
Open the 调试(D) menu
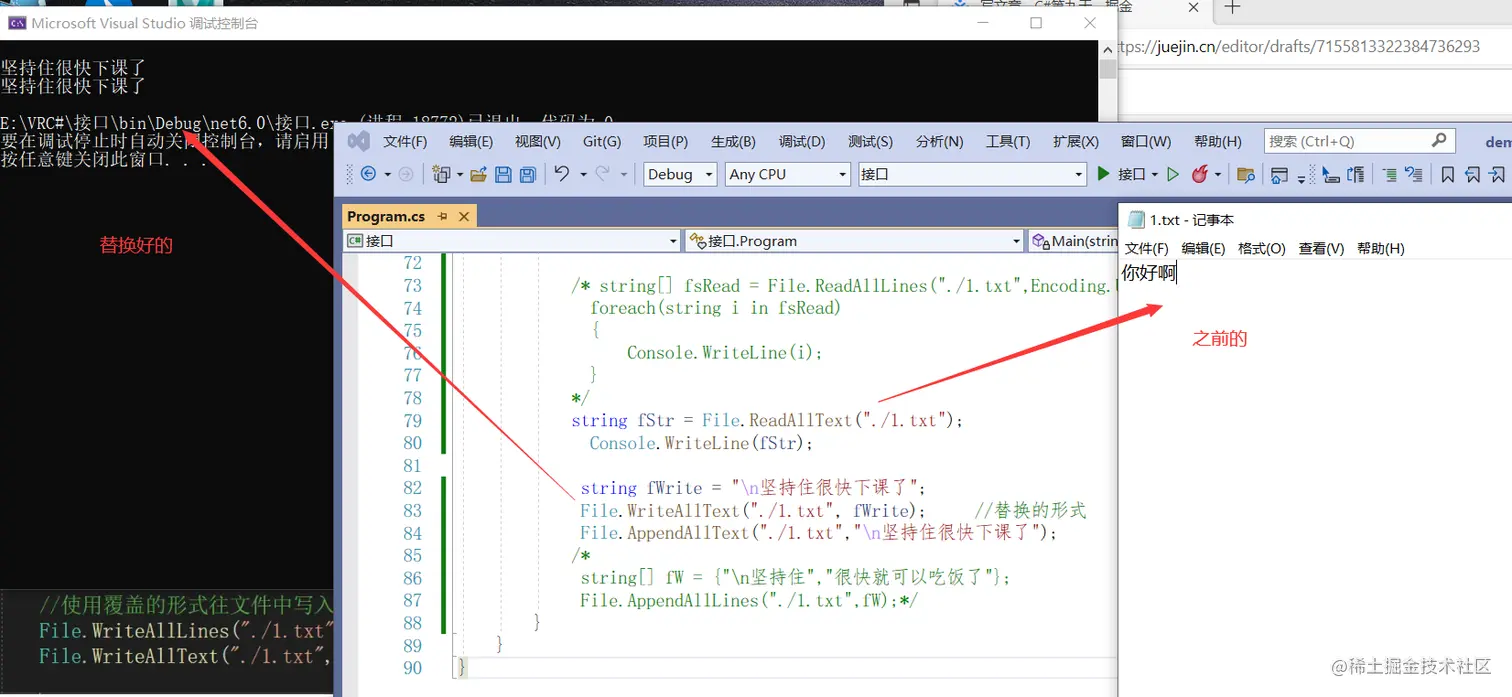click(802, 142)
